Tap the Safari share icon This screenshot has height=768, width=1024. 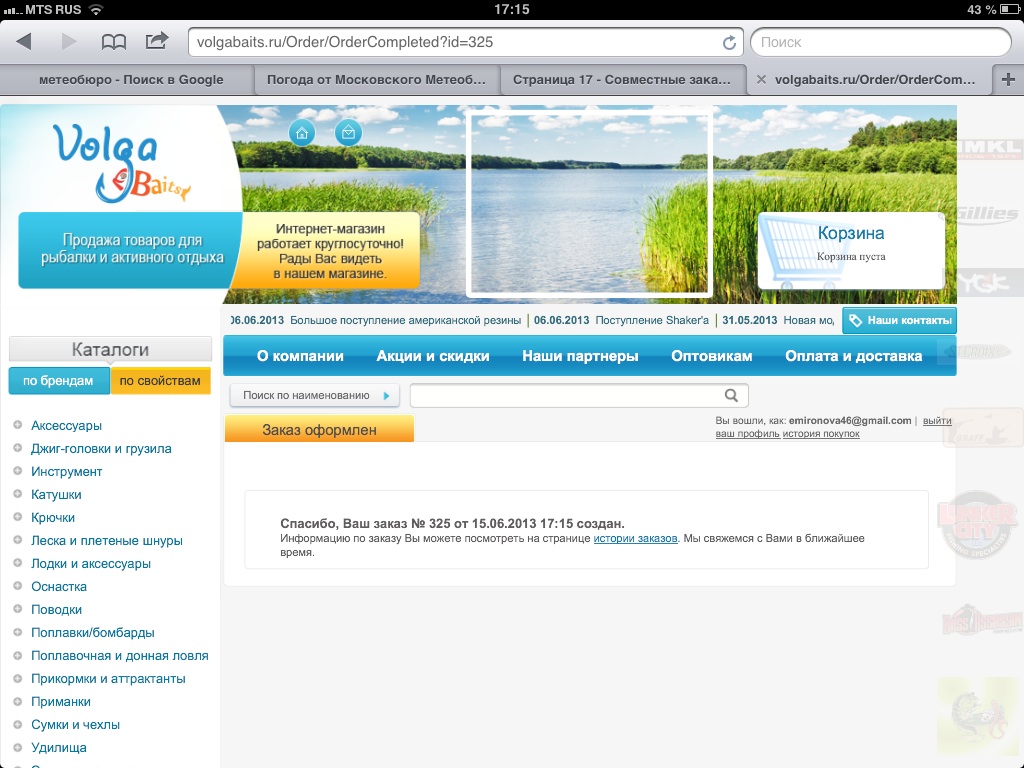(x=157, y=42)
